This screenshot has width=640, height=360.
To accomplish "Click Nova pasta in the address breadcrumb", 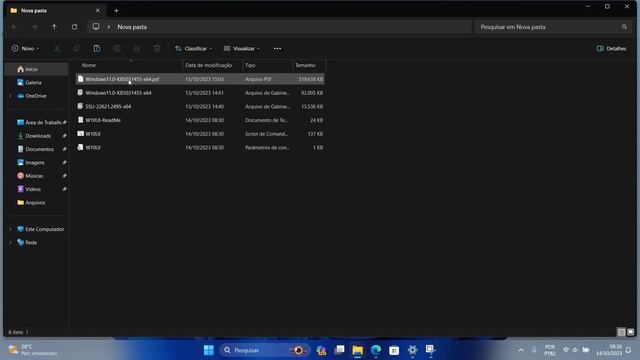I will pyautogui.click(x=132, y=27).
